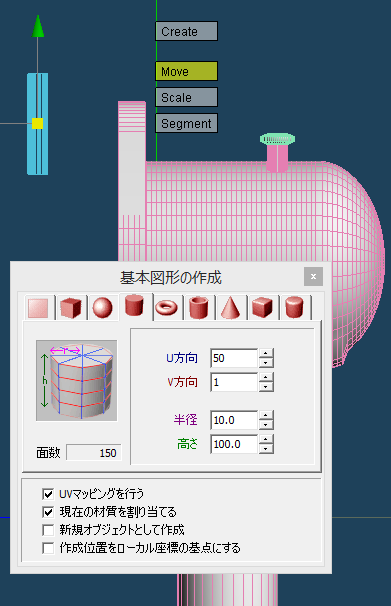
Task: Click the yellow handle on blue slider
Action: tap(37, 124)
